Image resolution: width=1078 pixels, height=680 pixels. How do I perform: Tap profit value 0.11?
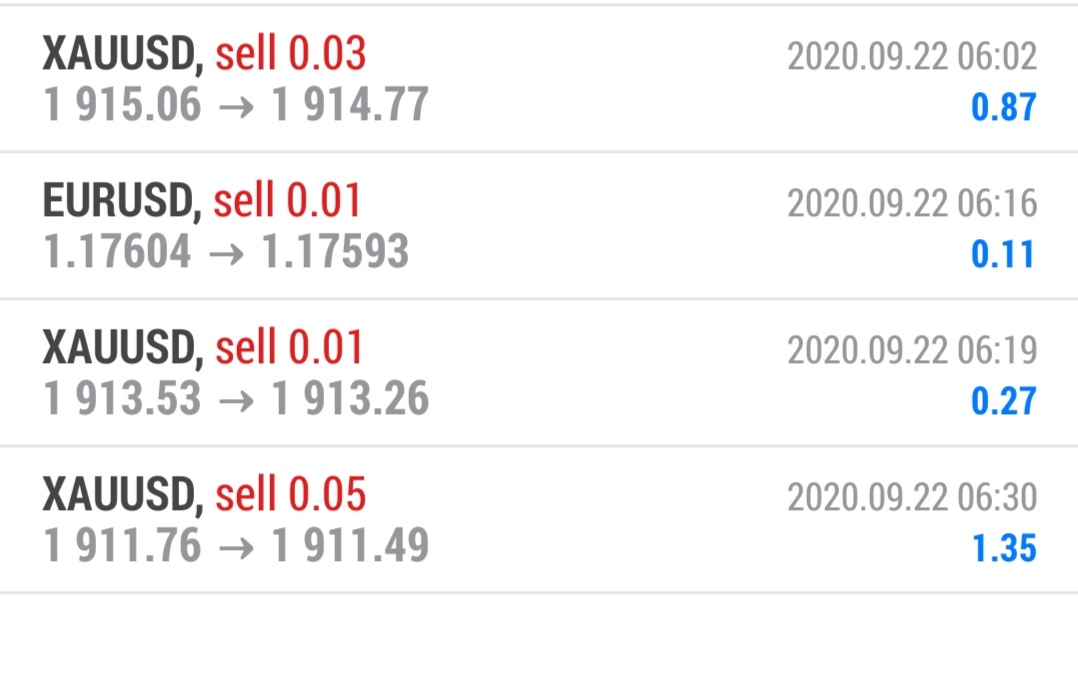coord(1003,254)
